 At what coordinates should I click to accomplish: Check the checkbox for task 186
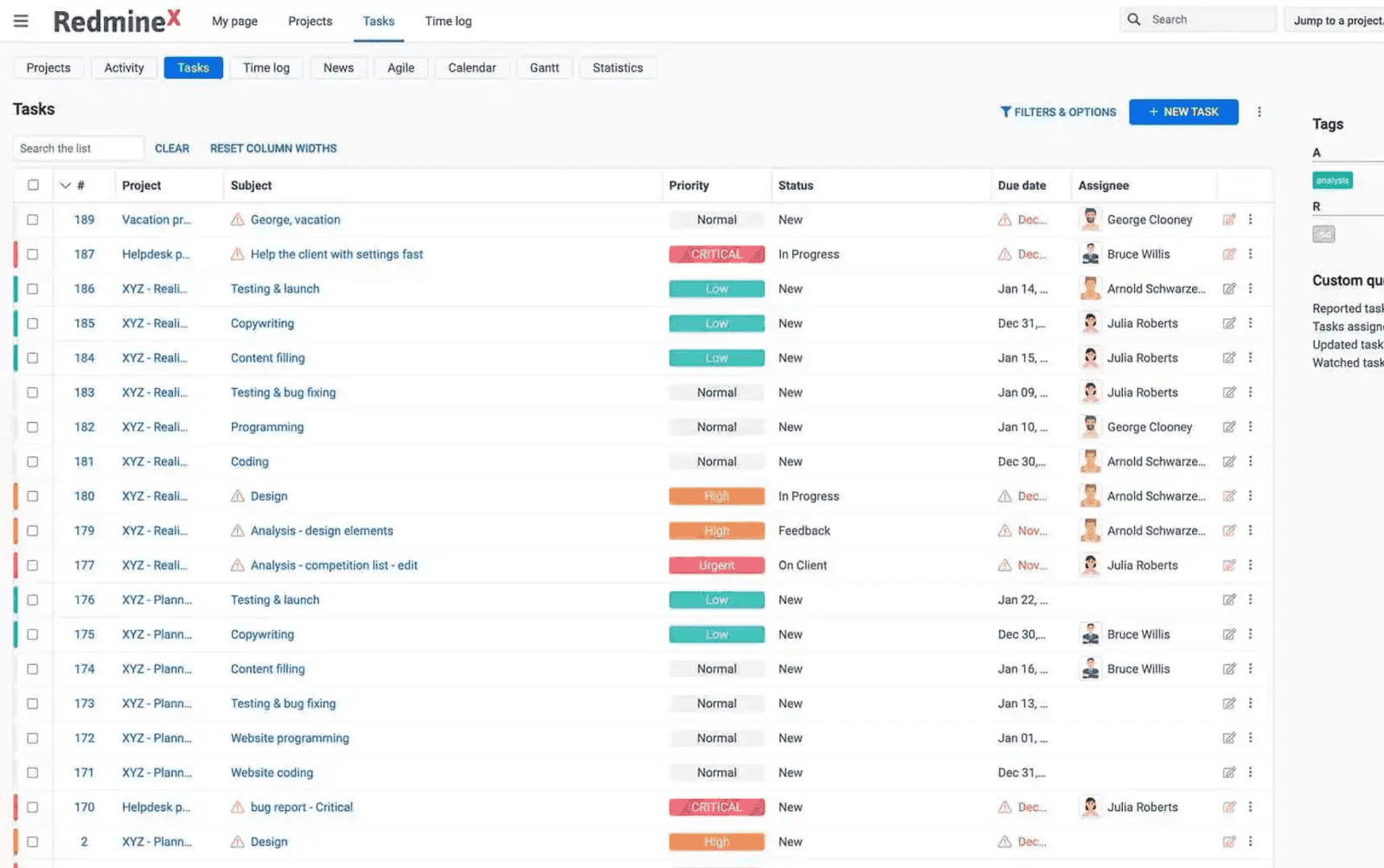(x=33, y=289)
